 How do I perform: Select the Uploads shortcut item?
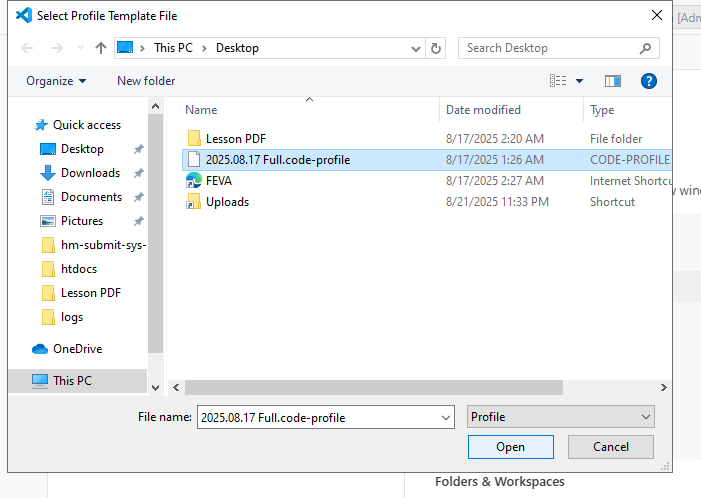tap(227, 202)
